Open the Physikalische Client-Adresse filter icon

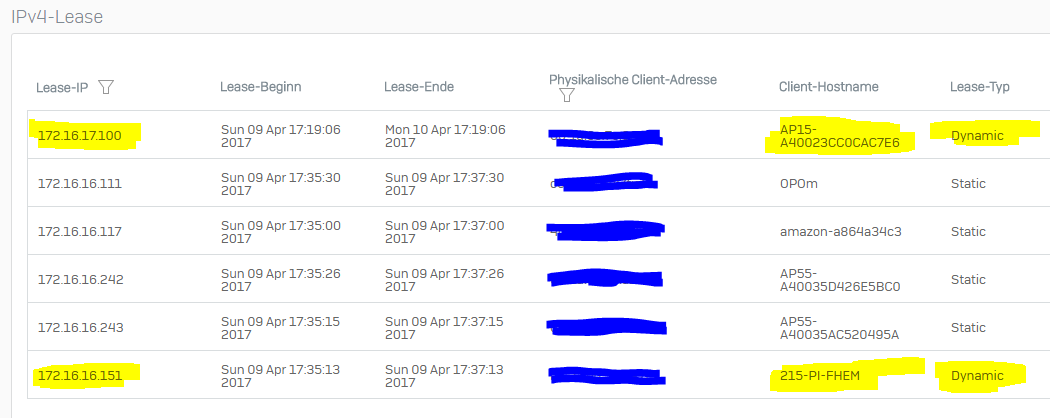pyautogui.click(x=567, y=96)
